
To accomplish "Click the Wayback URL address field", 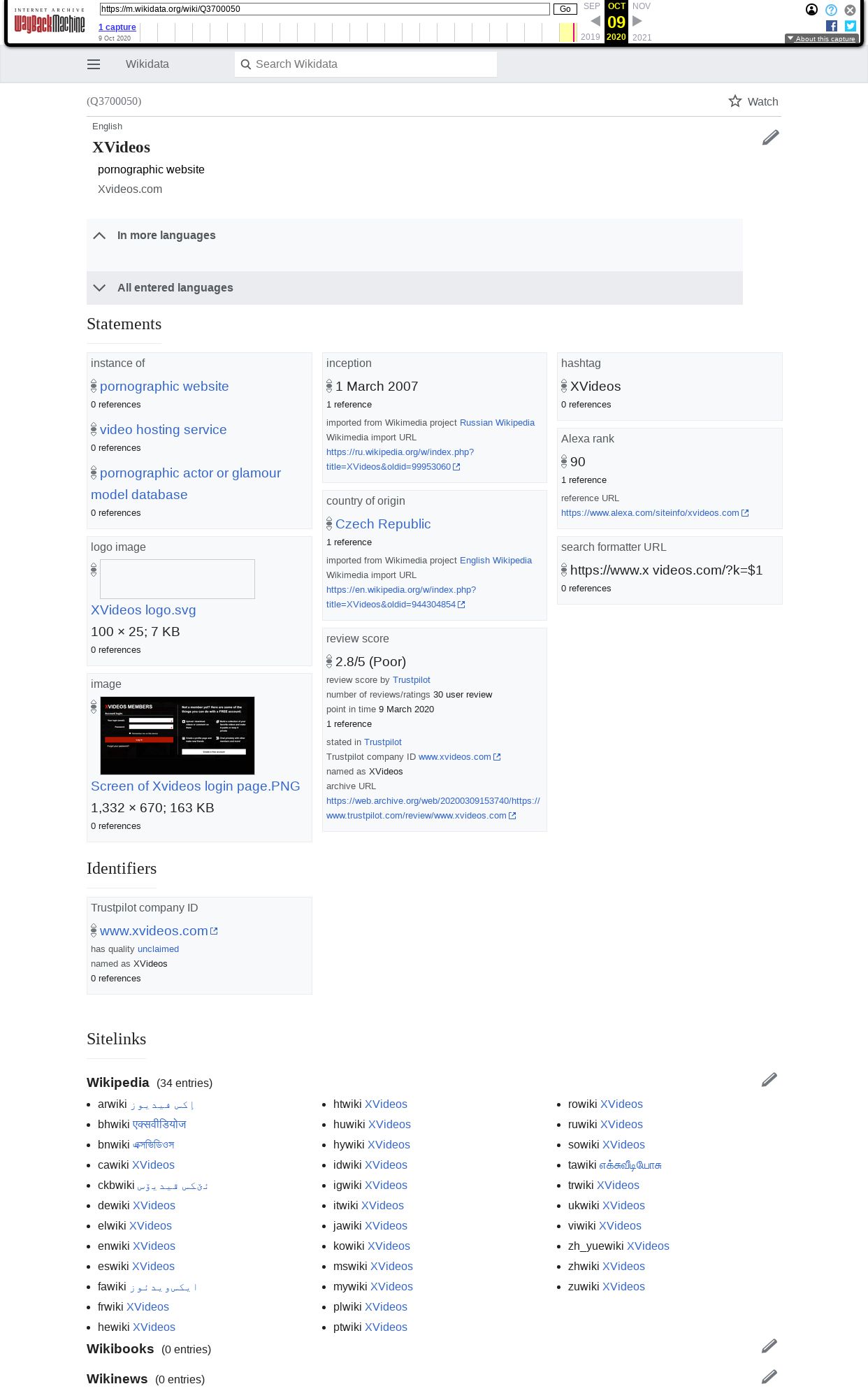I will point(324,9).
